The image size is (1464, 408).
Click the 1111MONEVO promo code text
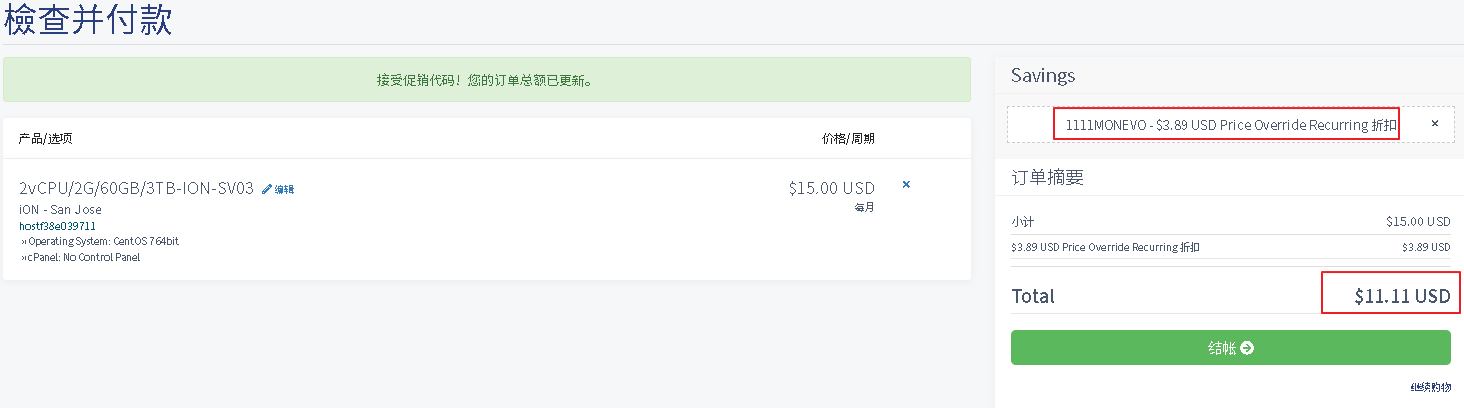[1226, 124]
